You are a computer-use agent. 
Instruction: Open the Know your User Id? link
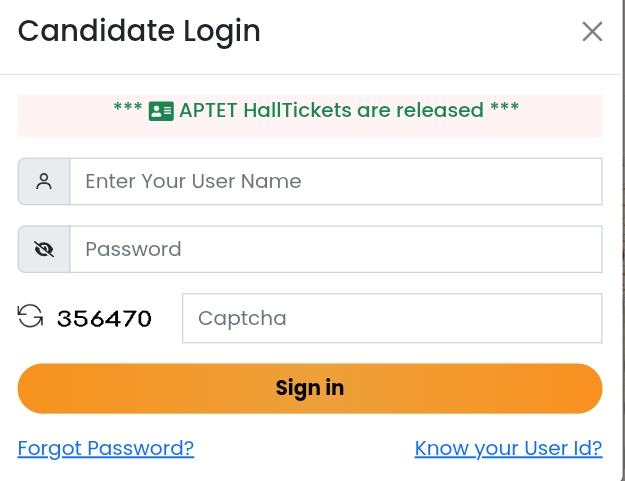pyautogui.click(x=508, y=448)
